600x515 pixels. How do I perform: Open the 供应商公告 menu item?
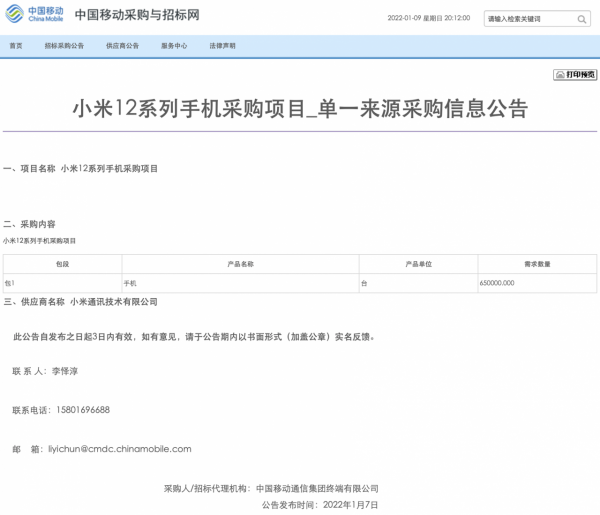pos(122,46)
